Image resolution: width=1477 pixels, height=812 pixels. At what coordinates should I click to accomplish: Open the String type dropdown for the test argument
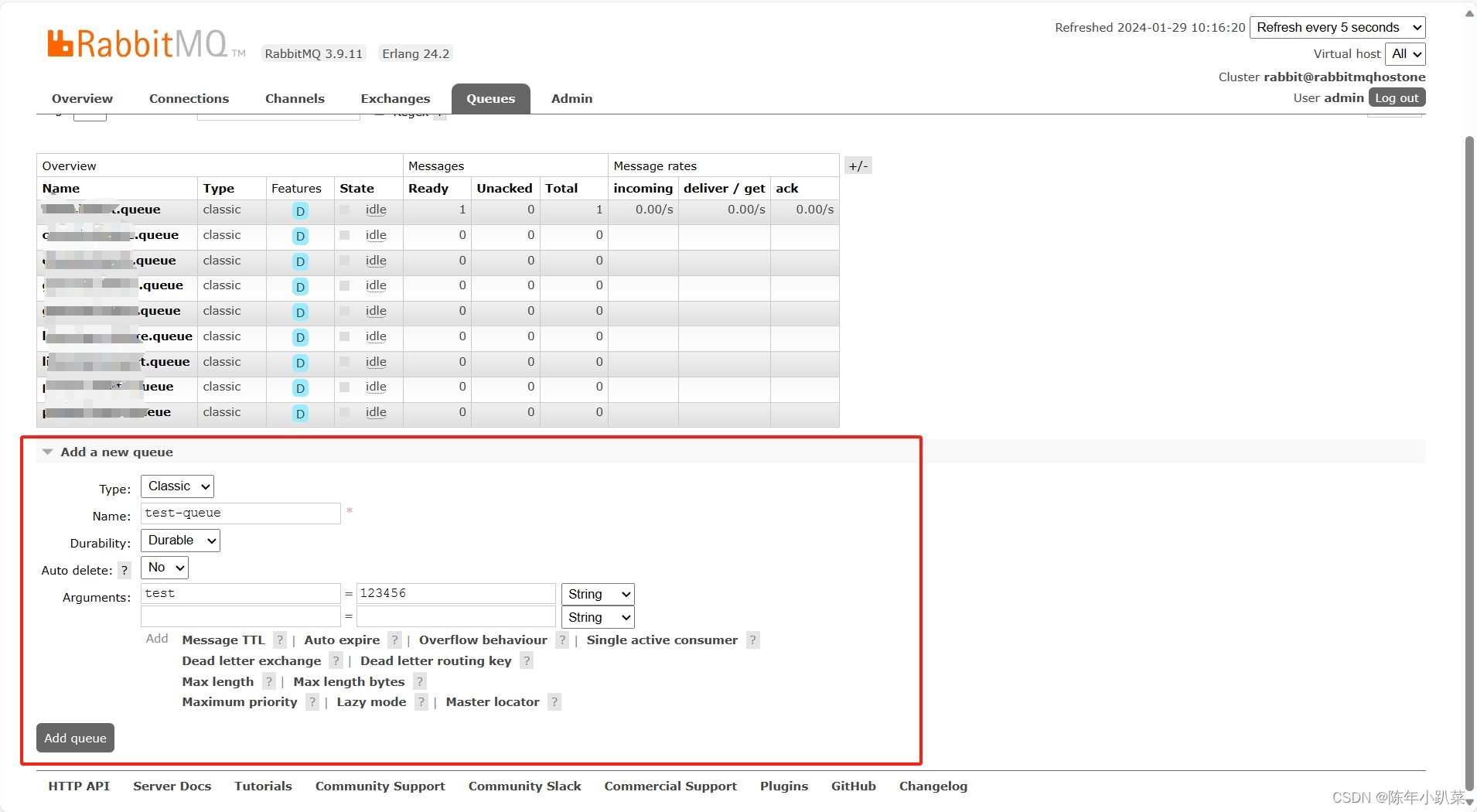(598, 594)
